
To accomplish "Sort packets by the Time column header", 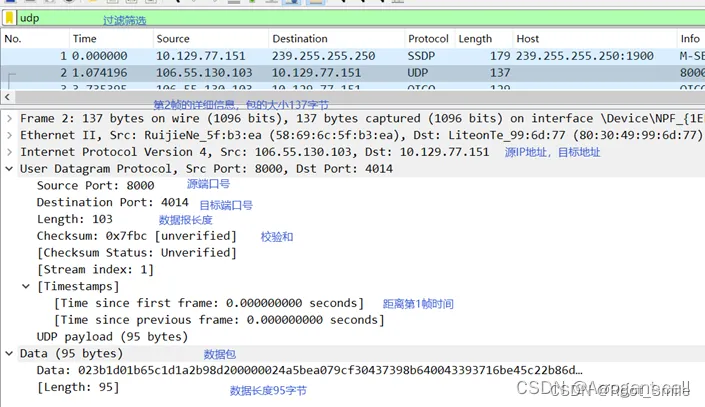I will click(x=85, y=39).
